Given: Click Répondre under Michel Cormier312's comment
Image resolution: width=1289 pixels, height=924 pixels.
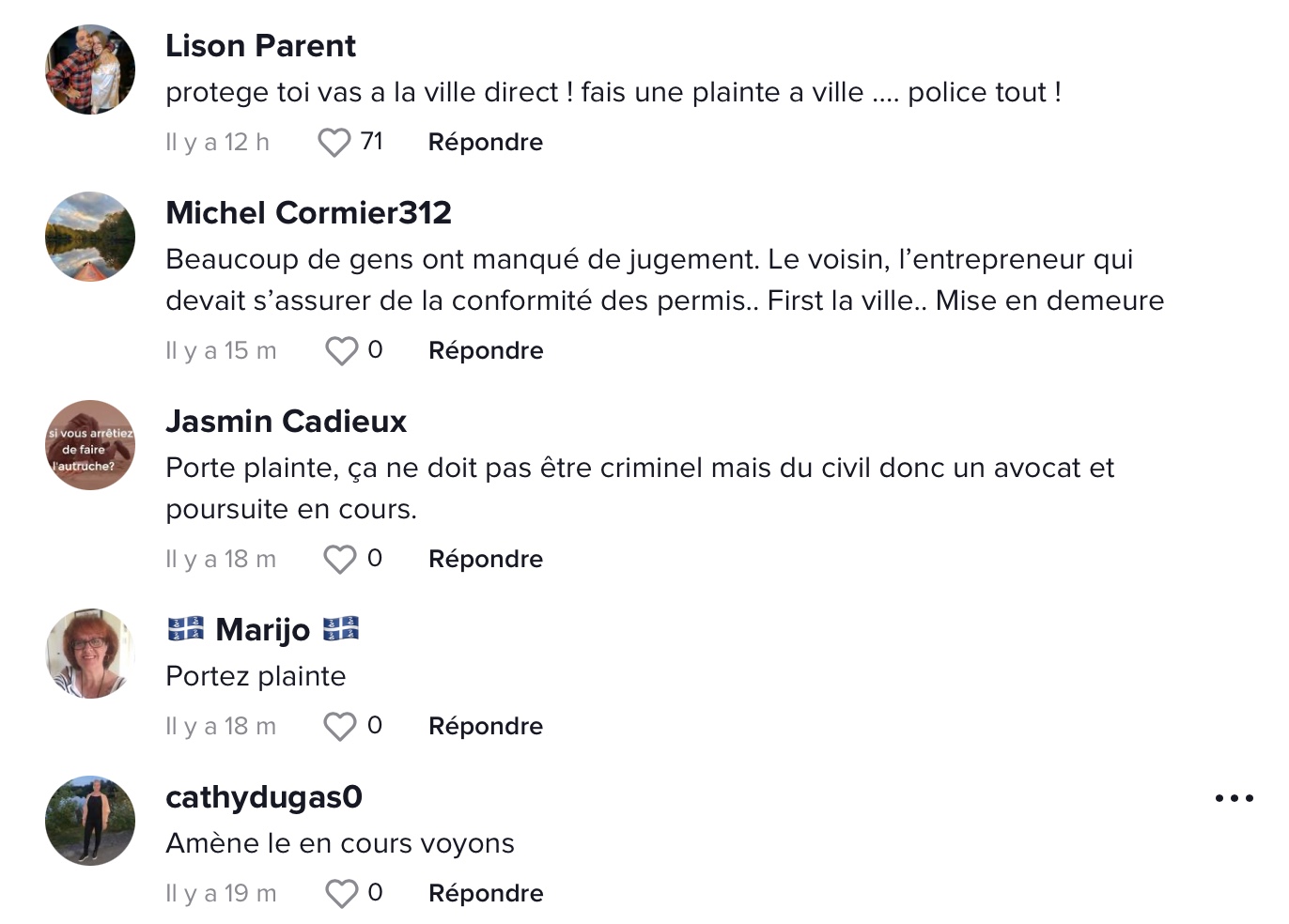Looking at the screenshot, I should [486, 351].
